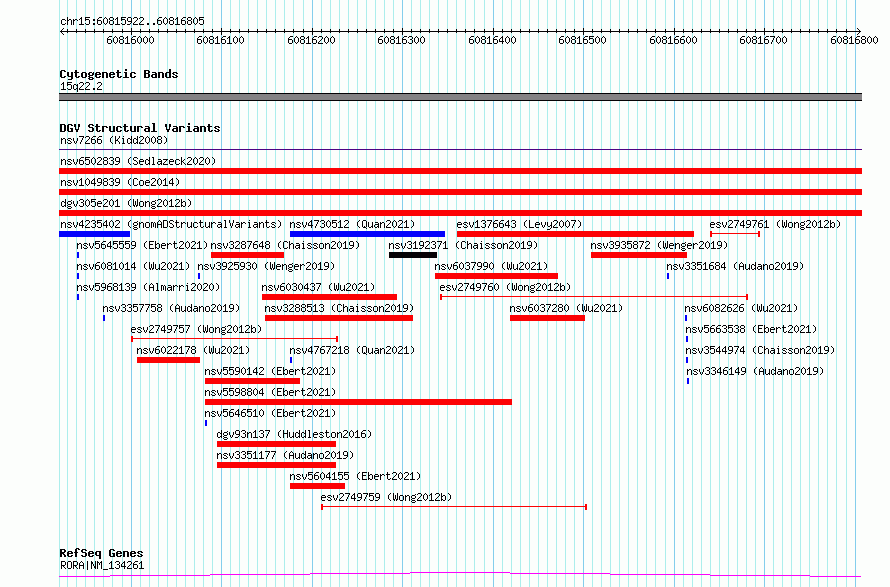Click the red bar under nsv6022178 (Wu2021)
Image resolution: width=890 pixels, height=587 pixels.
tap(168, 360)
